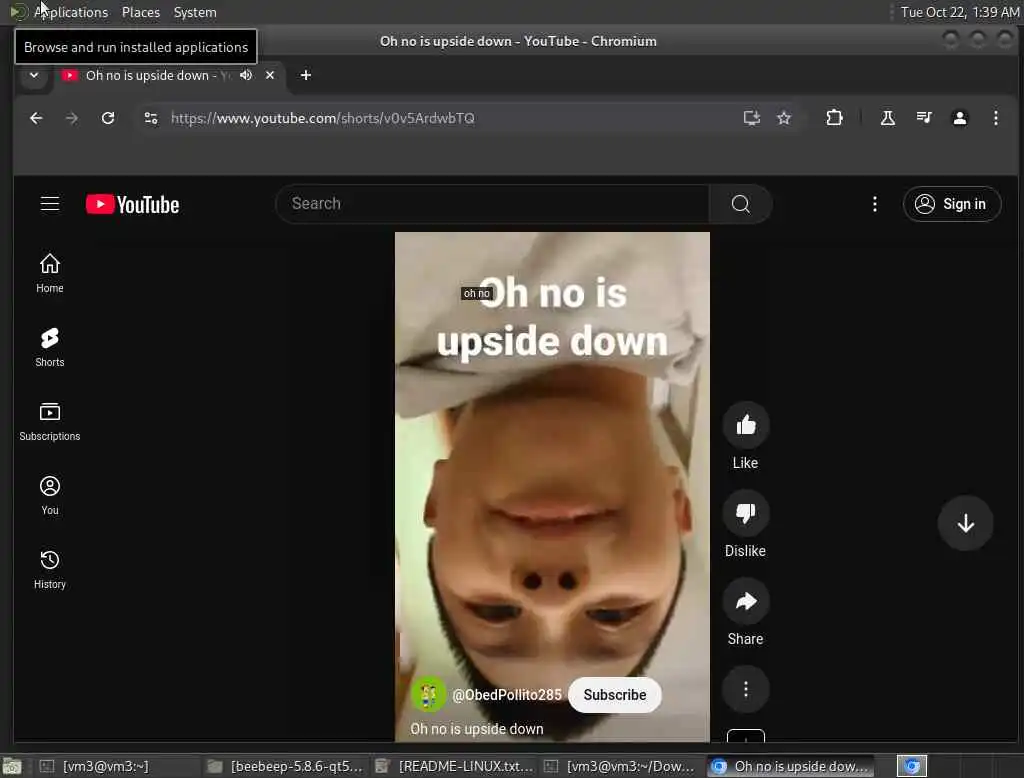Bookmark this page with the star
The image size is (1024, 778).
point(784,118)
